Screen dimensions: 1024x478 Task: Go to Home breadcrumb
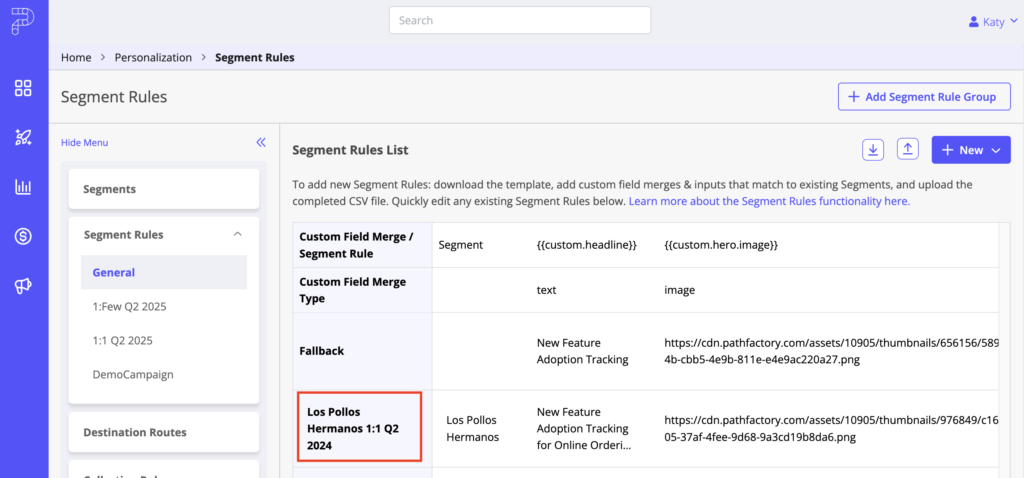tap(76, 57)
